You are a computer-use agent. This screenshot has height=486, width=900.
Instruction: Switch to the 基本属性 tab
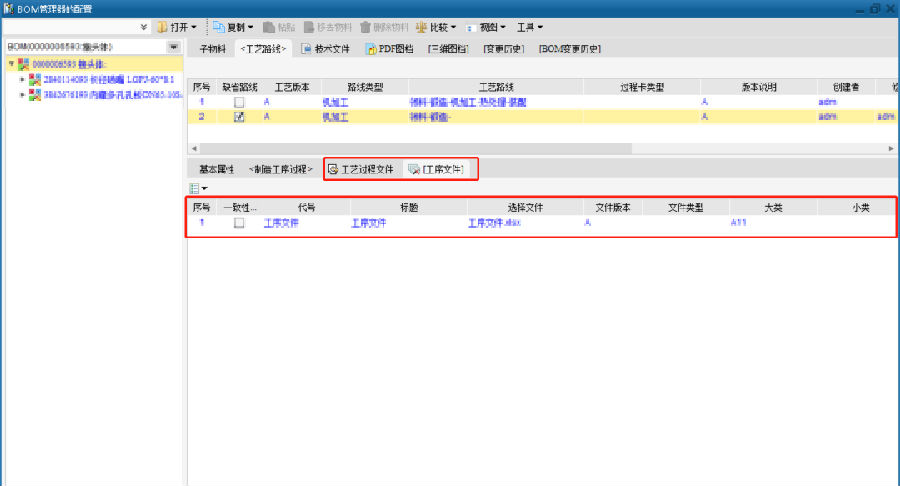216,169
